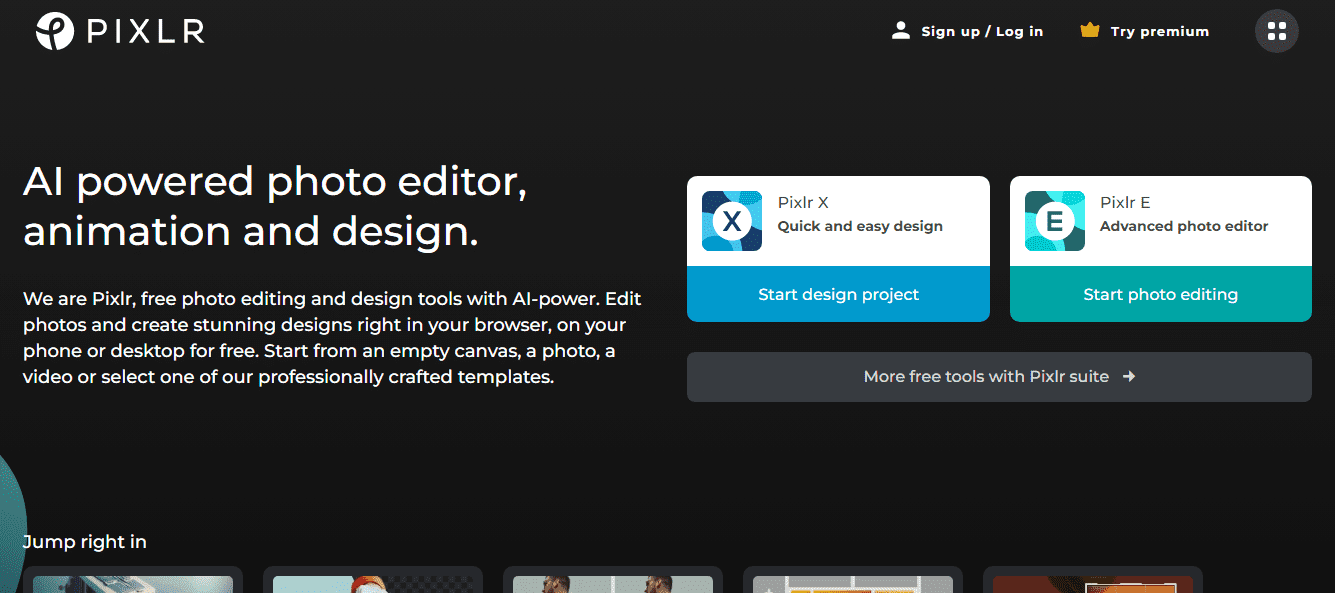Click the arrow beside Pixlr suite
The height and width of the screenshot is (593, 1335).
click(x=1129, y=377)
